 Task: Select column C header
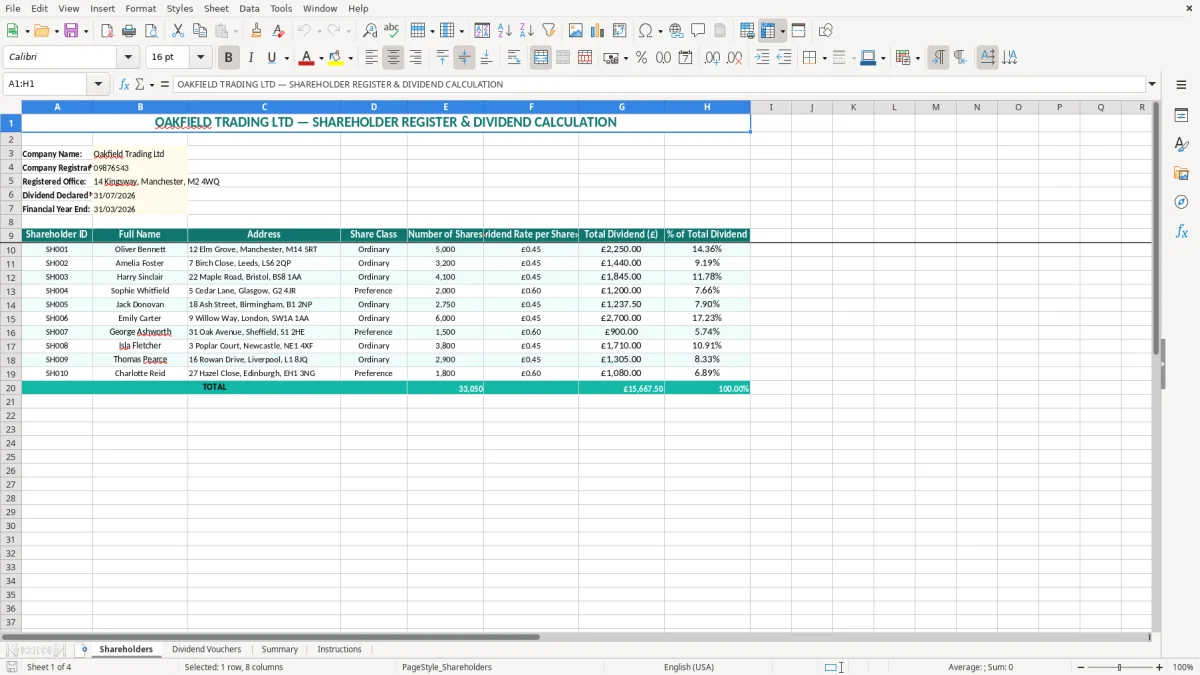click(264, 107)
